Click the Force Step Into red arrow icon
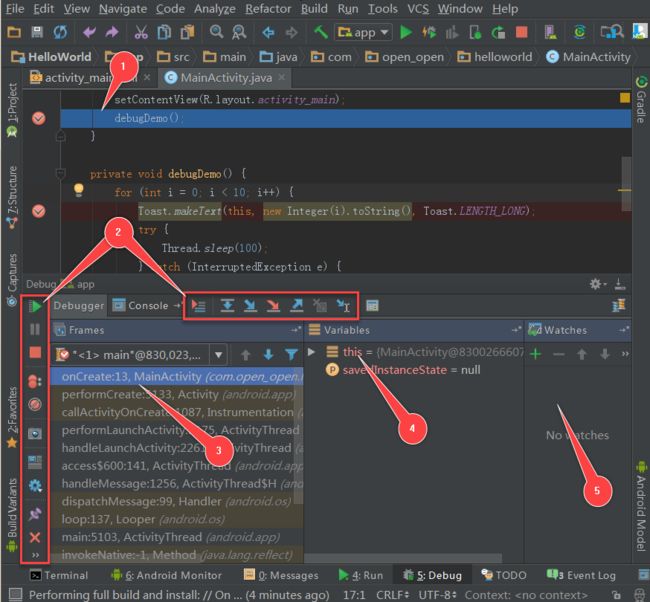650x602 pixels. coord(273,306)
